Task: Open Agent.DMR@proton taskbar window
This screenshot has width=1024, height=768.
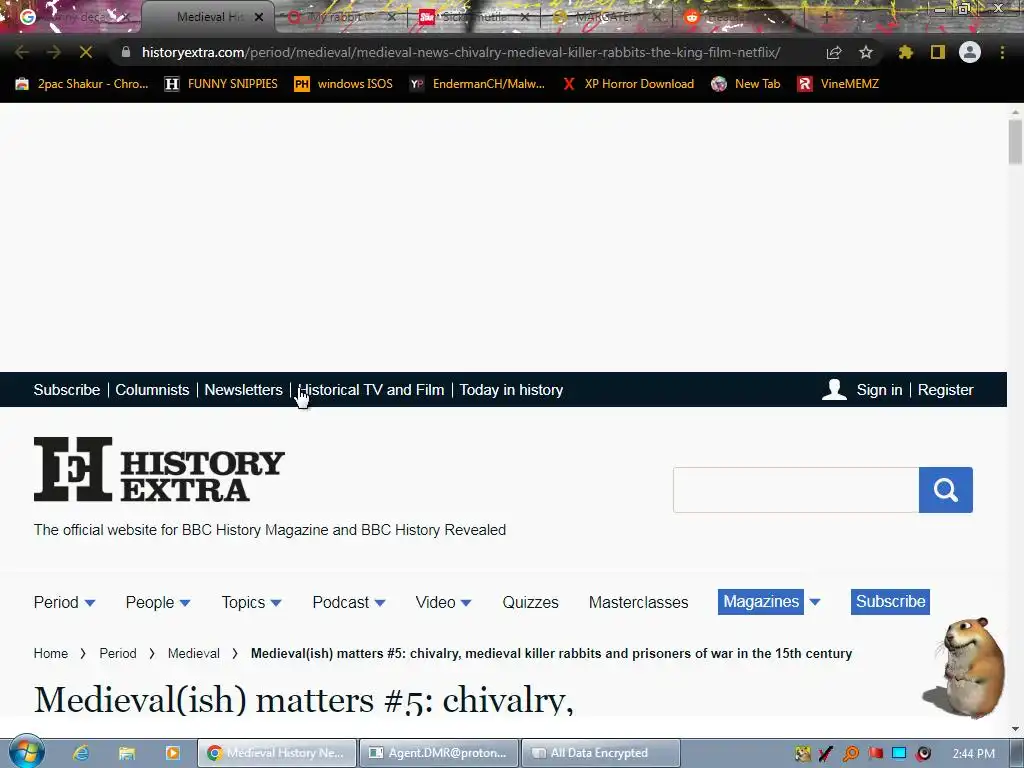Action: [x=440, y=753]
